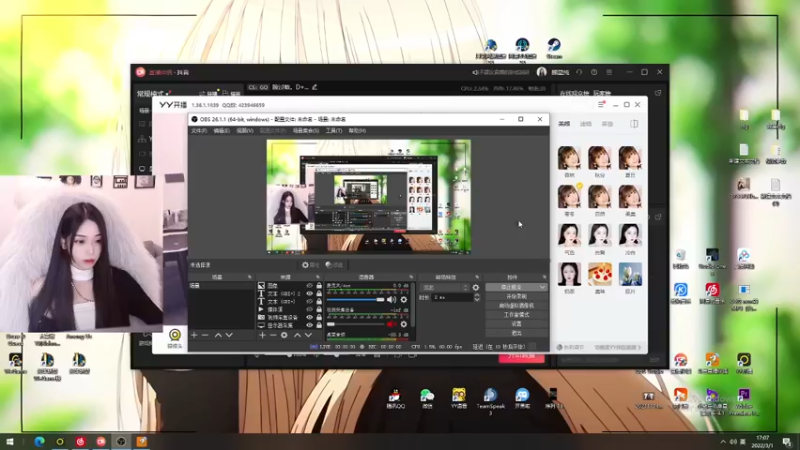Click help icon in Douyin live window title bar
Screen dimensions: 800x450
(x=594, y=72)
